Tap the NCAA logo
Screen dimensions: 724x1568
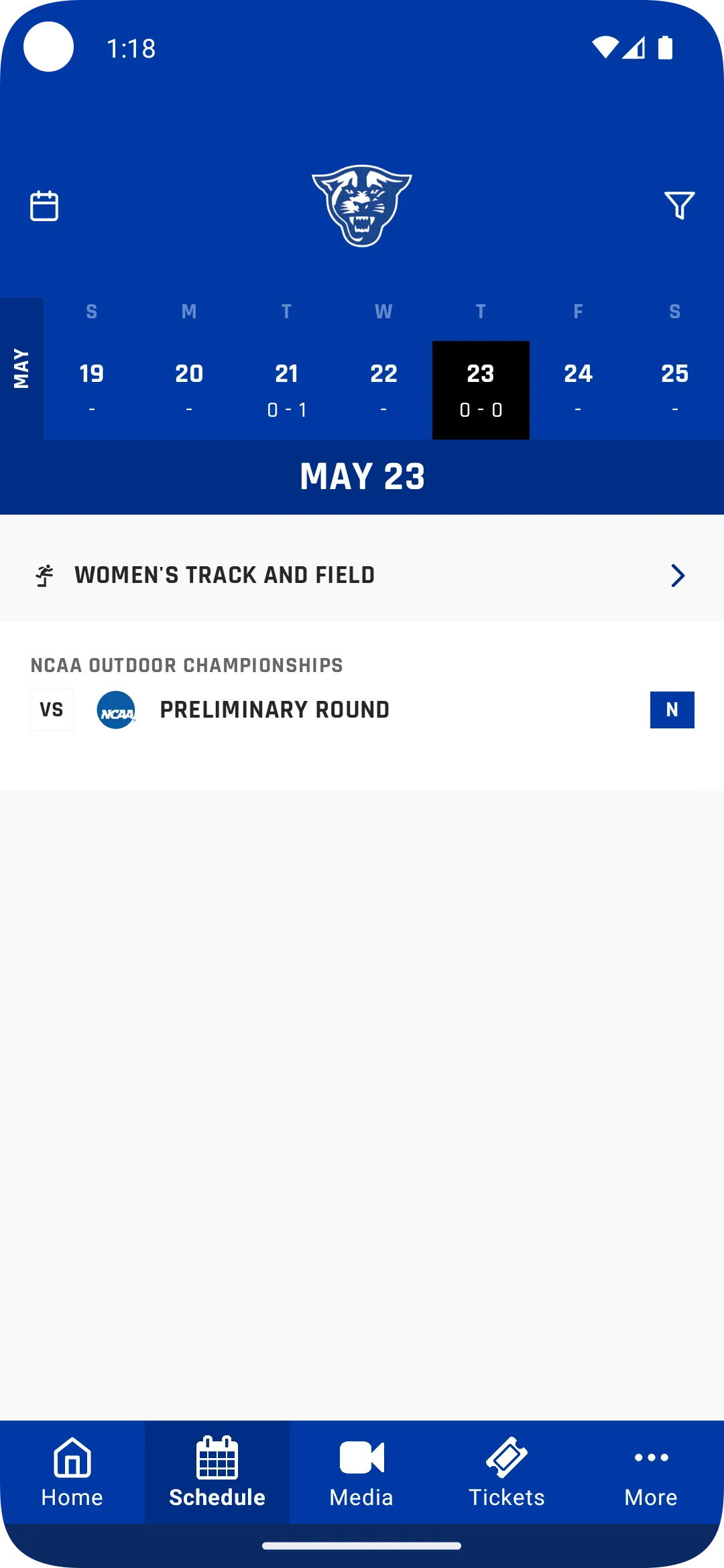coord(116,710)
